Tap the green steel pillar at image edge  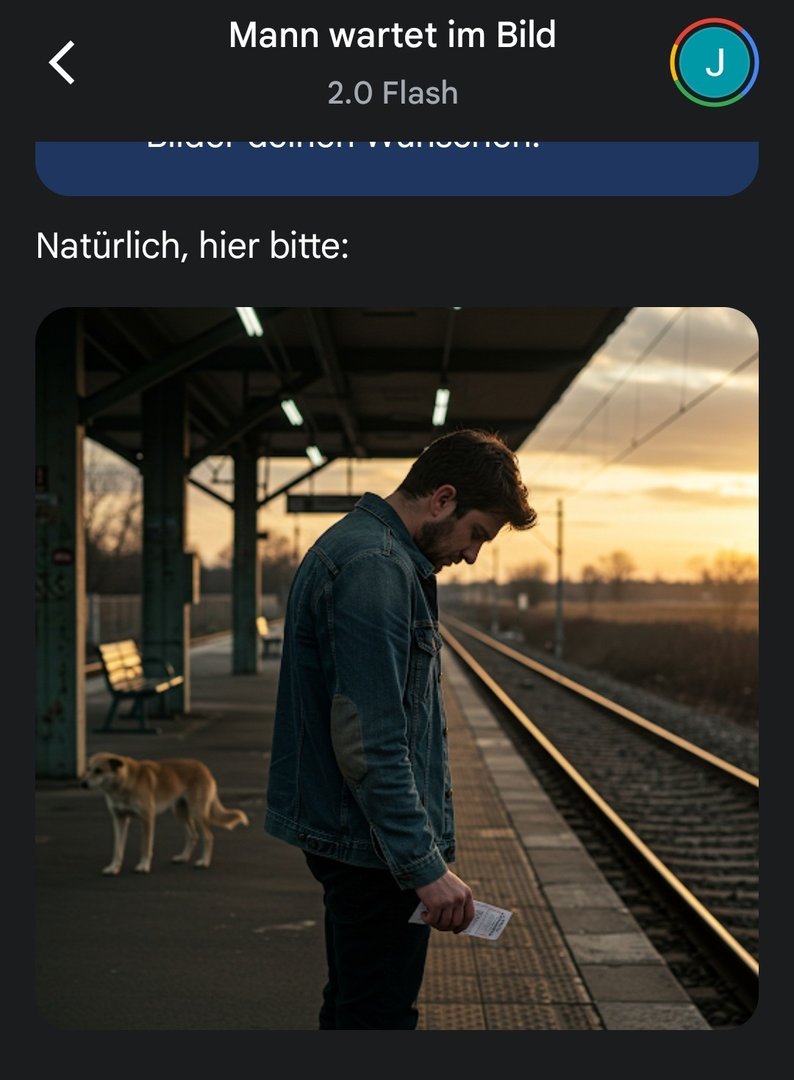point(59,544)
